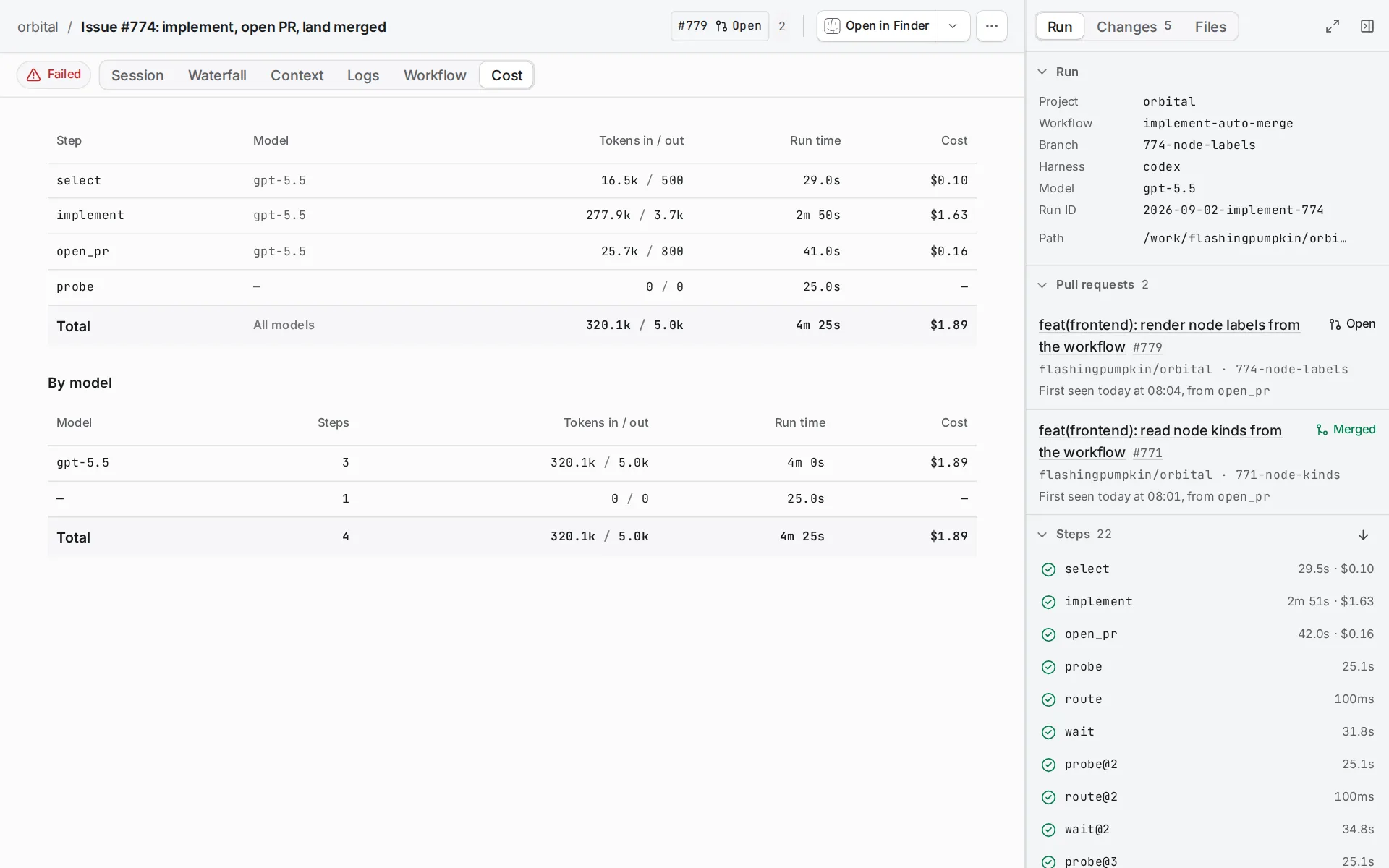The image size is (1389, 868).
Task: Click the success check icon beside wait@2 step
Action: [x=1048, y=830]
